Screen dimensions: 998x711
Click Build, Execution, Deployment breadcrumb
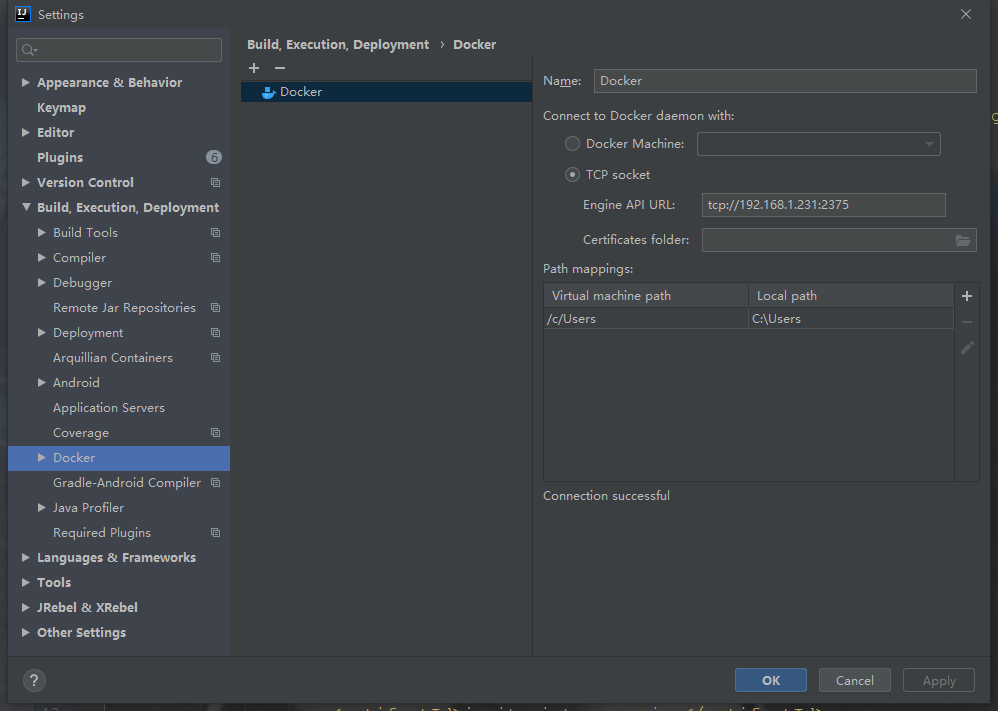(338, 45)
